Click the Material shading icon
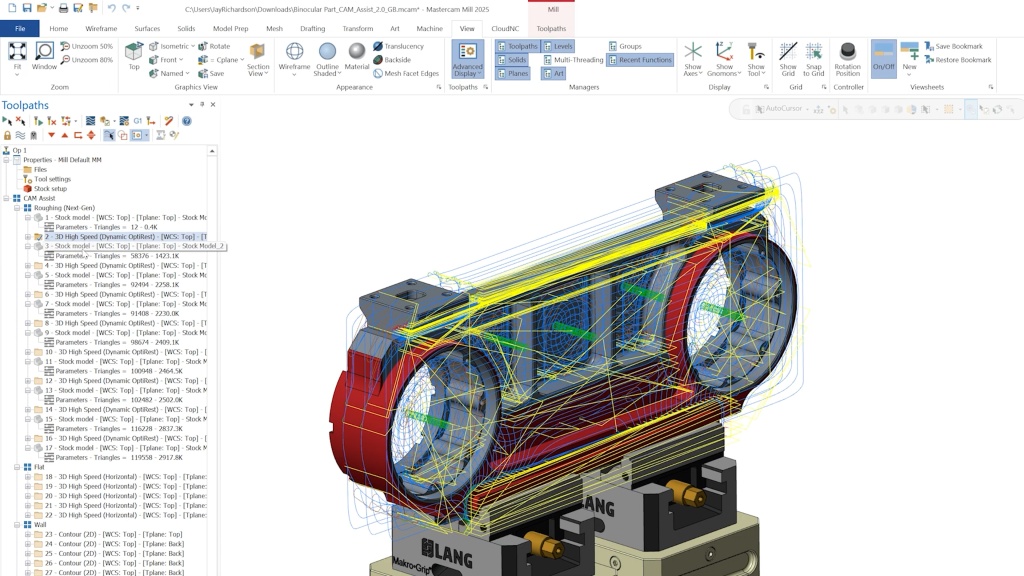The image size is (1024, 576). pyautogui.click(x=357, y=56)
